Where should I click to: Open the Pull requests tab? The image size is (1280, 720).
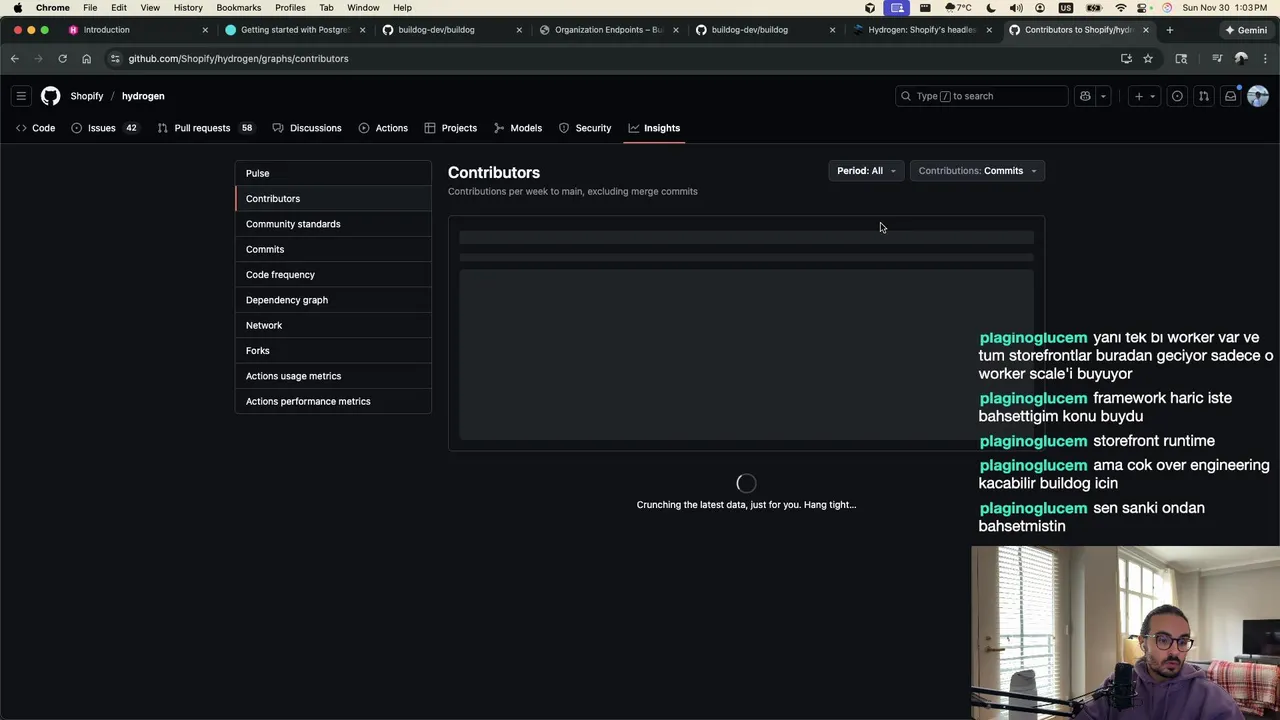(x=206, y=128)
